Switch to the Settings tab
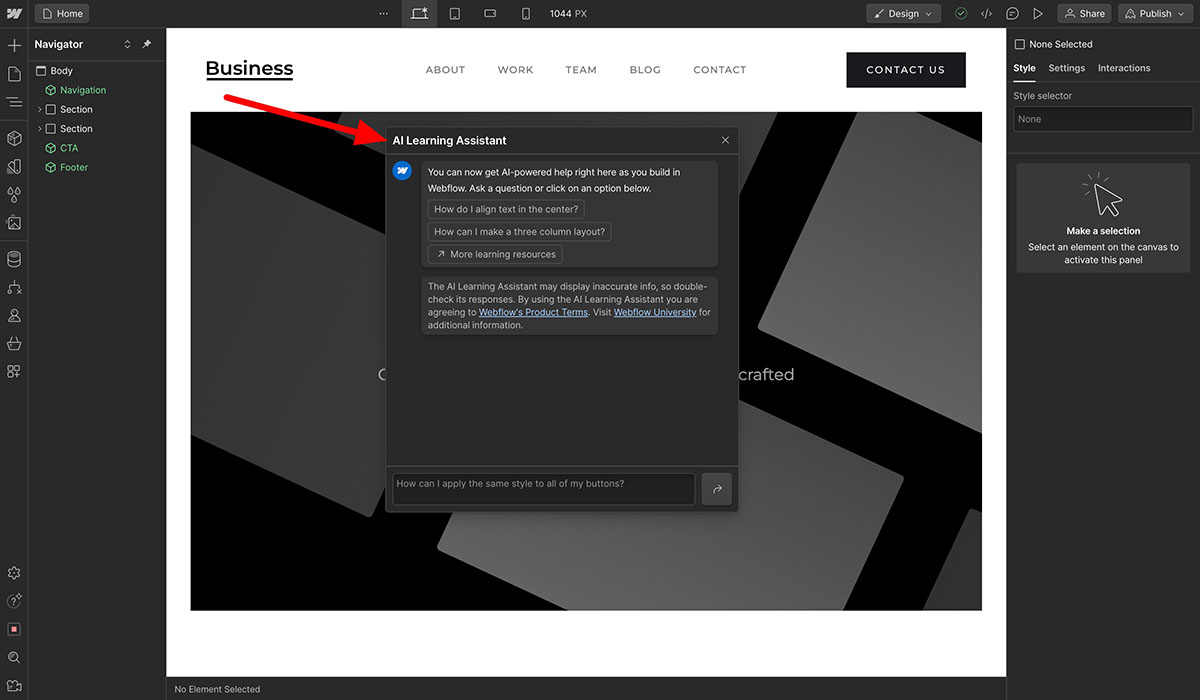This screenshot has height=700, width=1200. pyautogui.click(x=1066, y=68)
